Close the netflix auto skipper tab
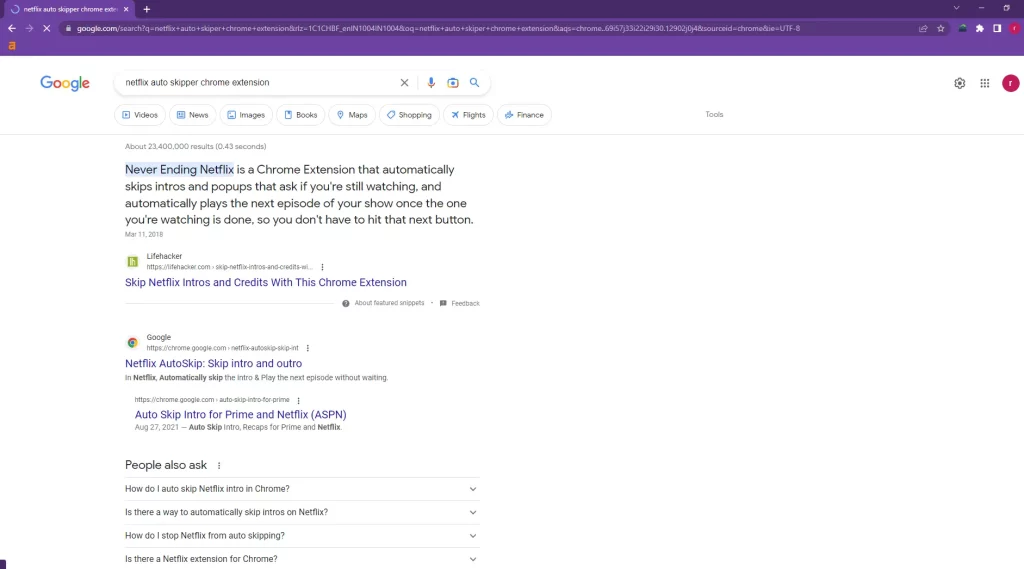Screen dimensions: 1024x569 (x=126, y=9)
